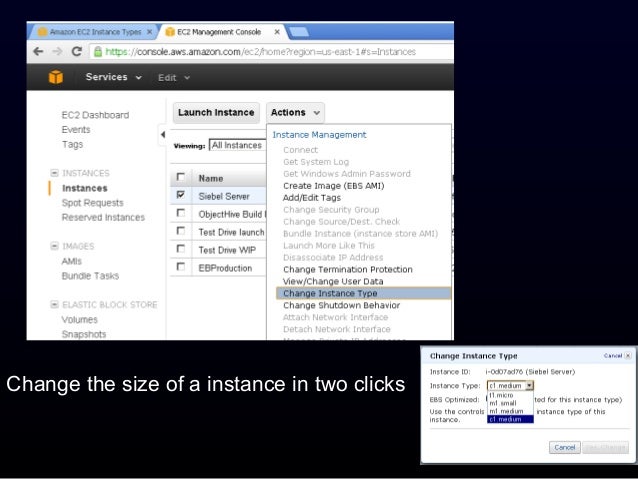Image resolution: width=638 pixels, height=479 pixels.
Task: Toggle the select-all checkbox in Name header
Action: pos(181,177)
